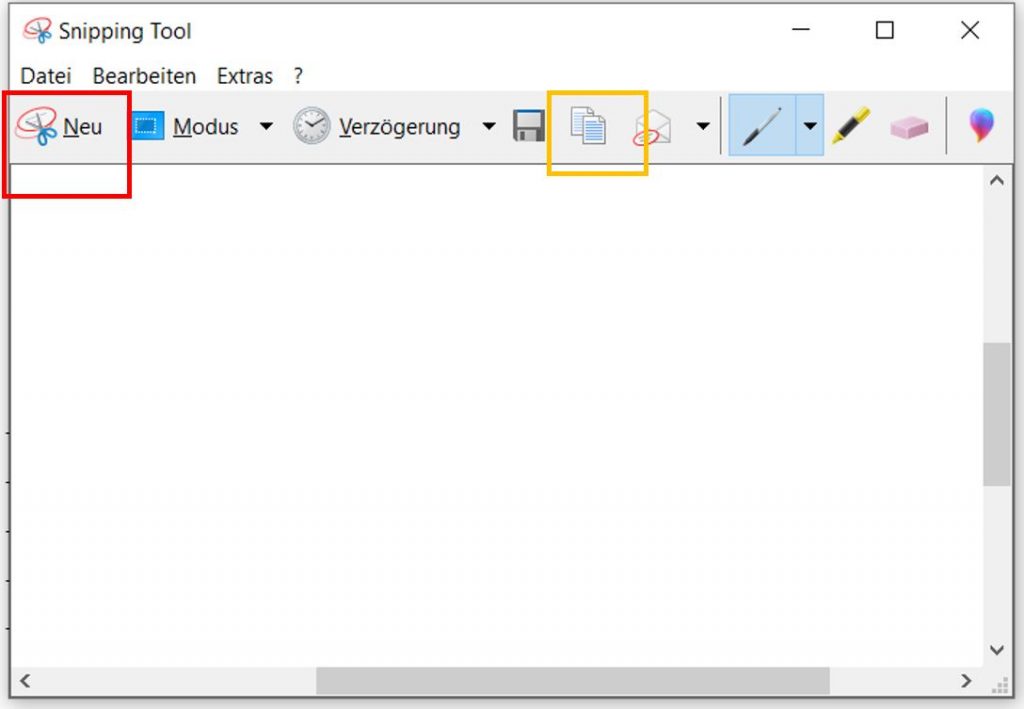Select the Pen tool
The width and height of the screenshot is (1024, 709).
tap(761, 125)
